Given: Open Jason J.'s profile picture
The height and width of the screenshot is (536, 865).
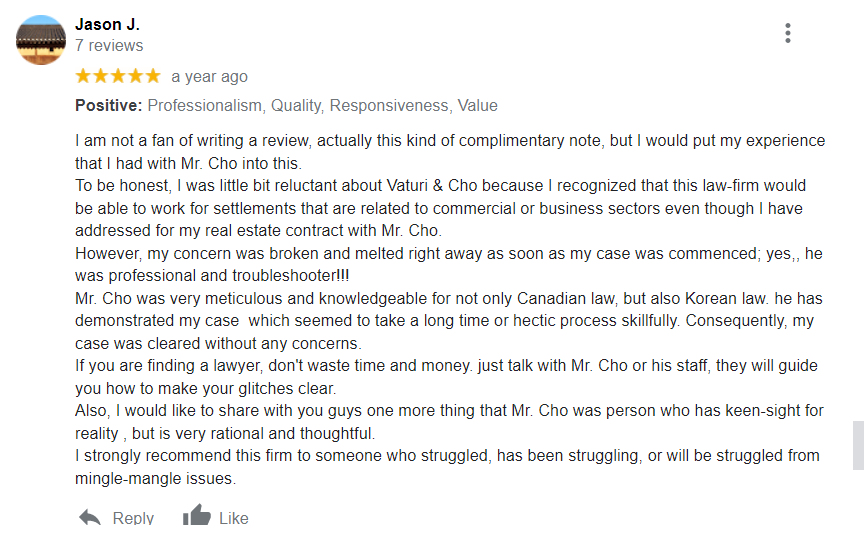Looking at the screenshot, I should click(x=41, y=40).
